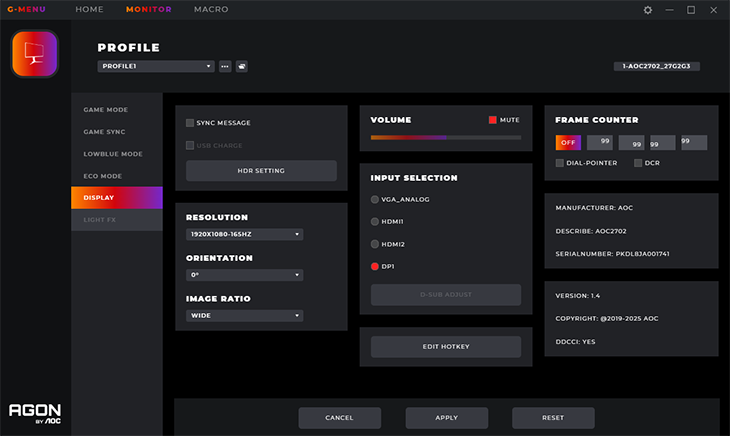Minimize the G-Menu window
730x436 pixels.
[x=669, y=10]
